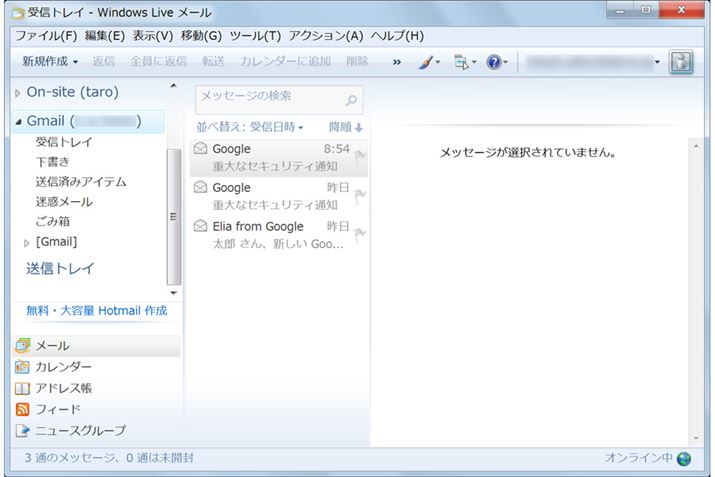This screenshot has width=715, height=477.
Task: Select the ごみ箱 trash folder
Action: pyautogui.click(x=52, y=221)
